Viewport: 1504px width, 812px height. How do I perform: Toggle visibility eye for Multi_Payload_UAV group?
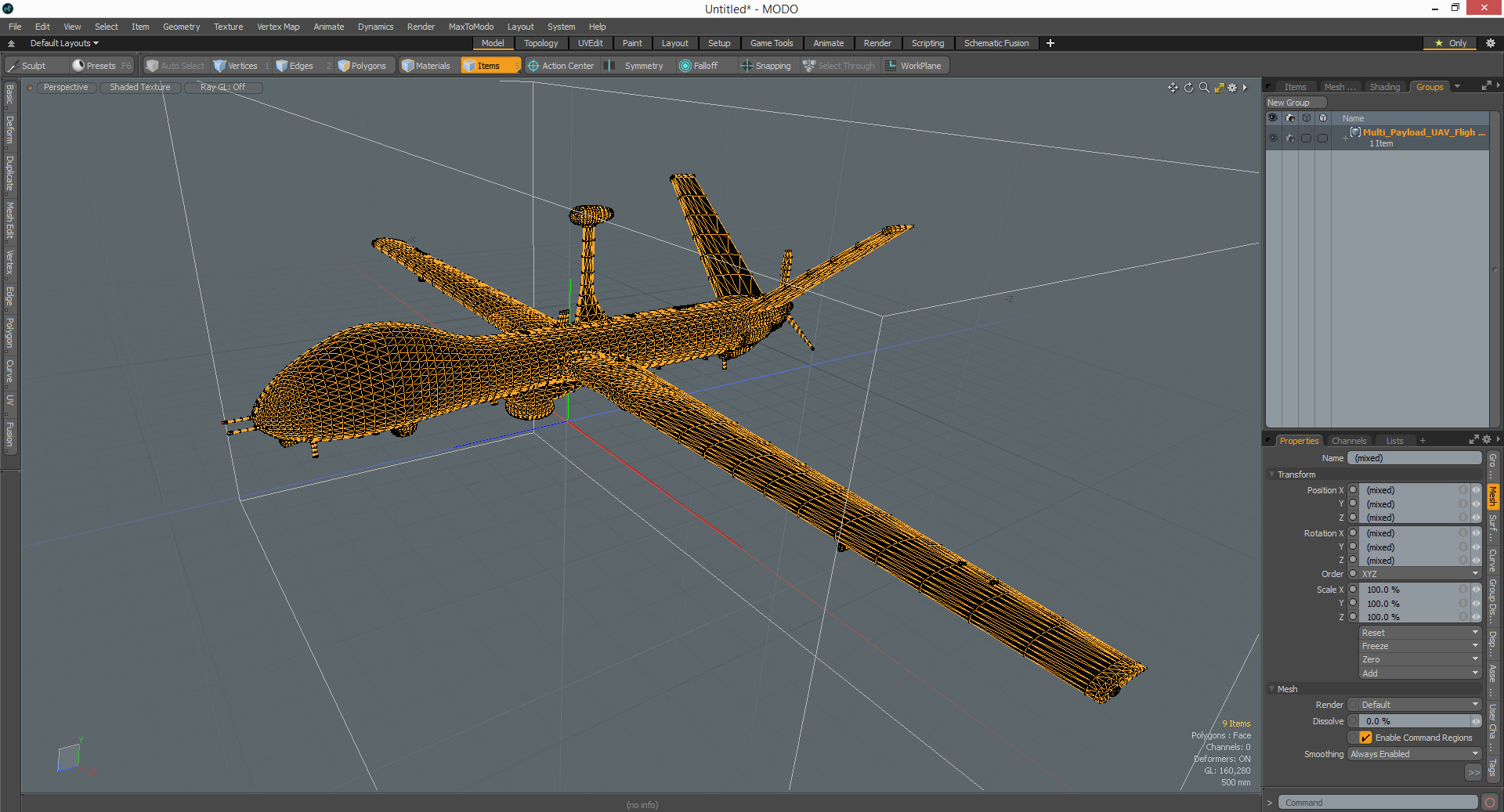pyautogui.click(x=1273, y=138)
